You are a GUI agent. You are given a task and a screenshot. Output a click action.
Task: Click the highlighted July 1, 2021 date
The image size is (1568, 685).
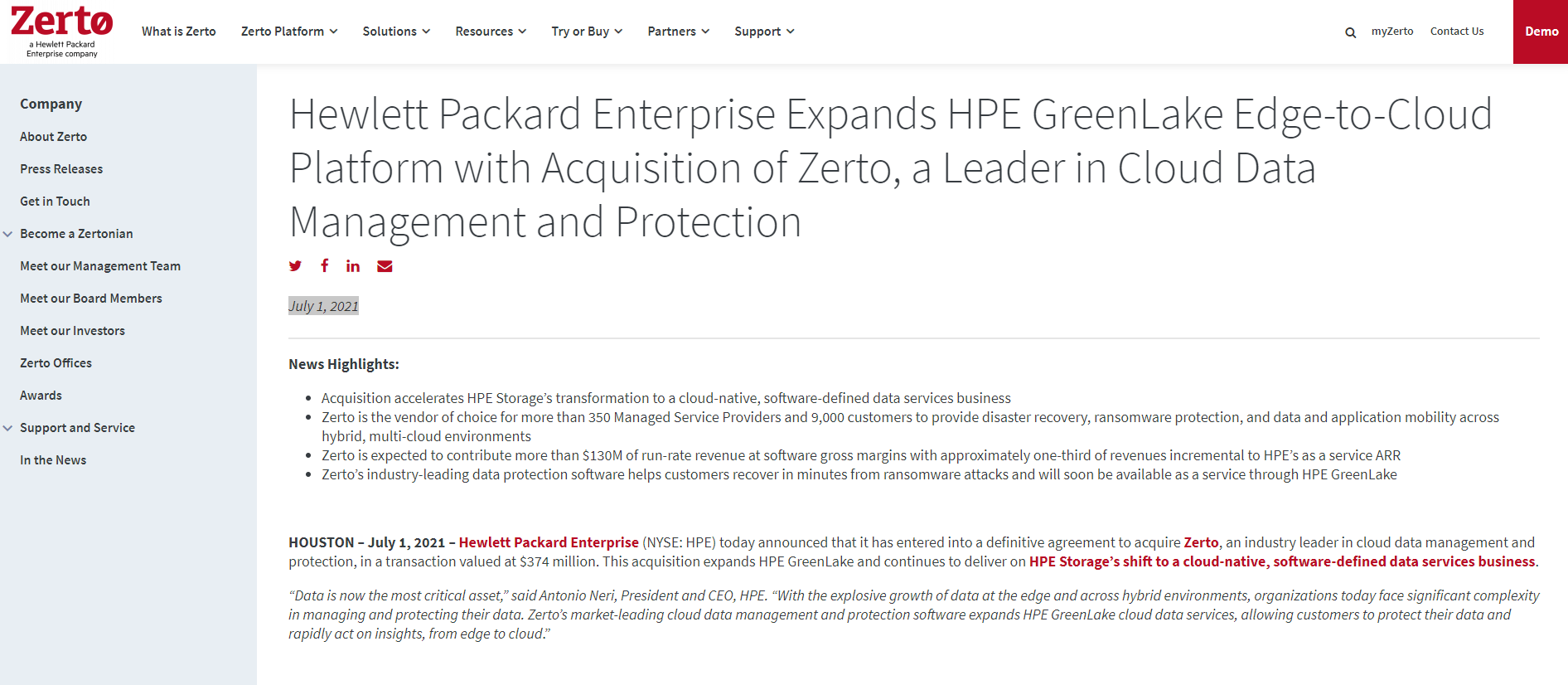pos(323,306)
